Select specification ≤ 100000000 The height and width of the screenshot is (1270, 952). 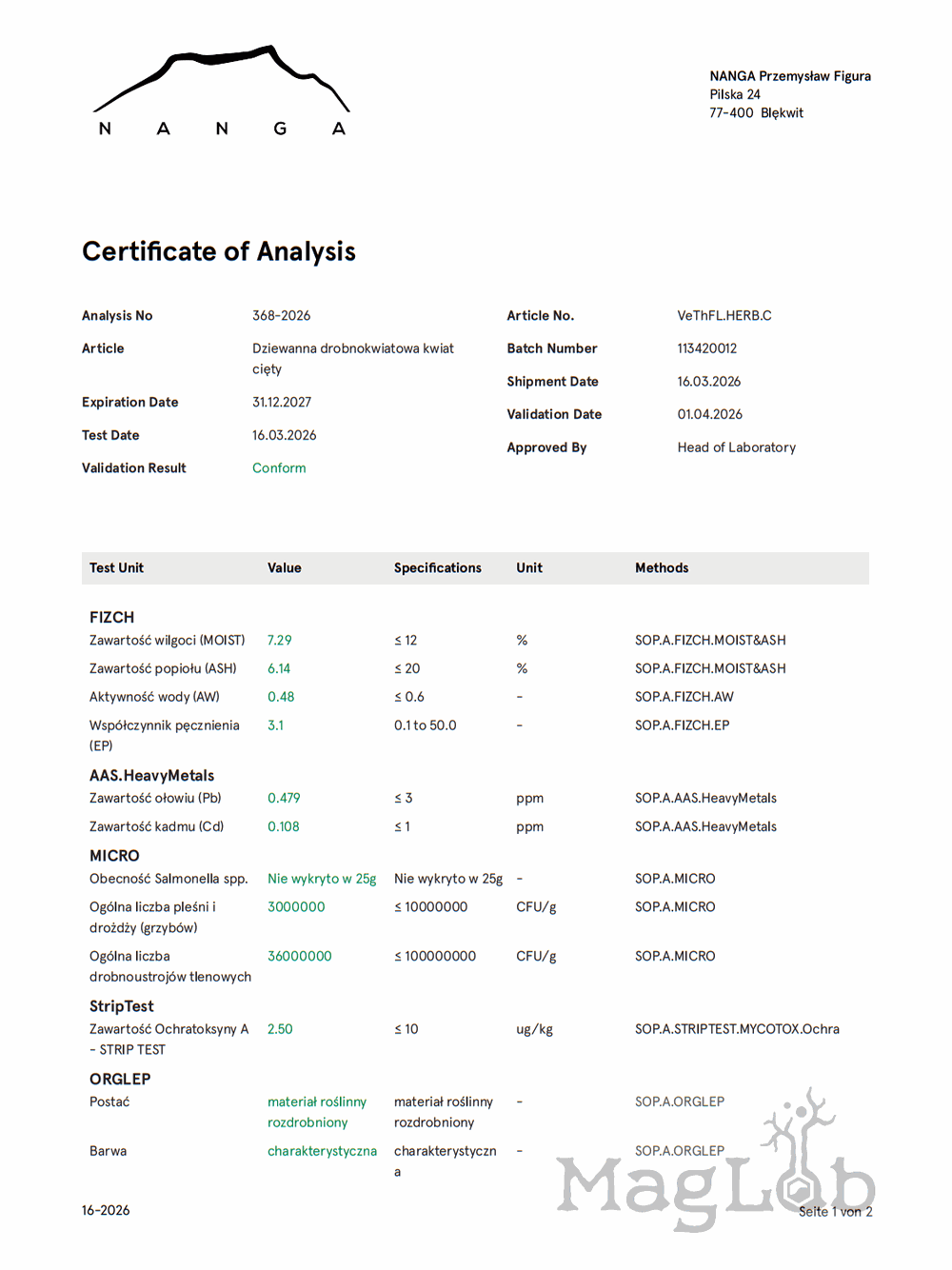click(435, 956)
